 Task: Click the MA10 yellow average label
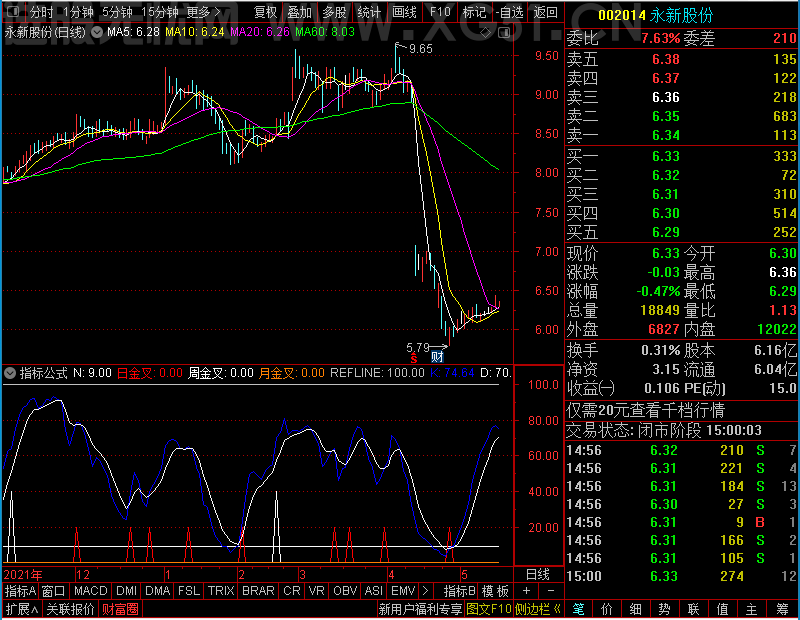[195, 32]
